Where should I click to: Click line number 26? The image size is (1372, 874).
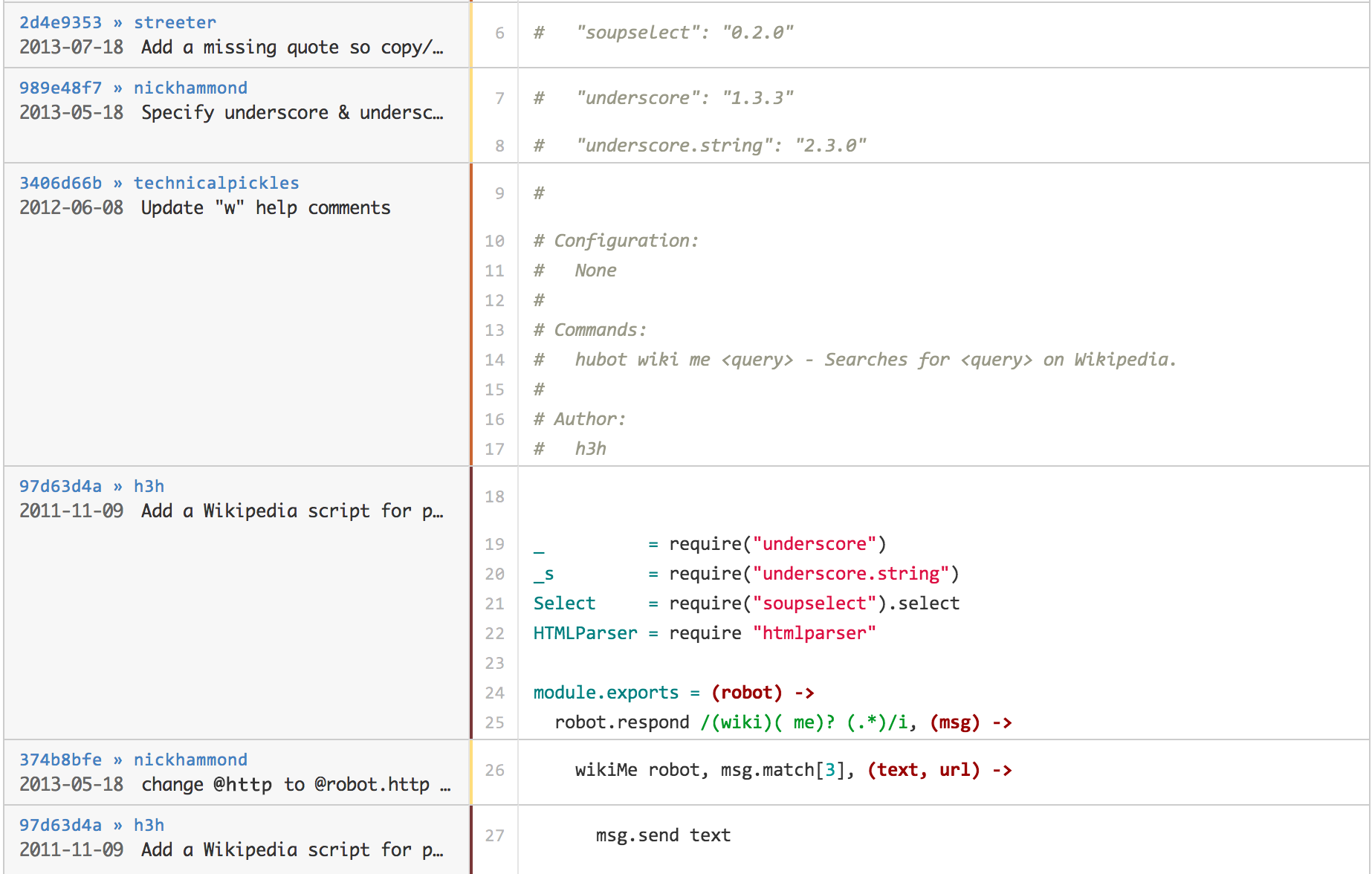tap(495, 770)
